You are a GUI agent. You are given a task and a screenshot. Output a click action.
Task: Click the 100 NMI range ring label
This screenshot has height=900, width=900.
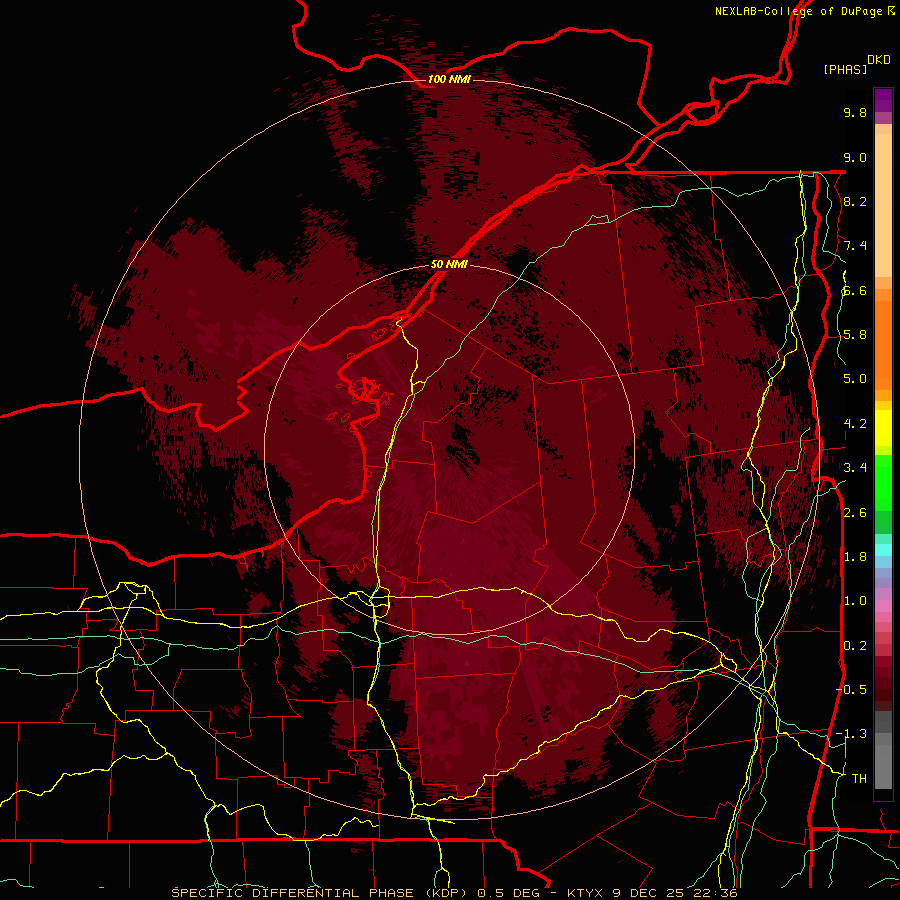[449, 79]
